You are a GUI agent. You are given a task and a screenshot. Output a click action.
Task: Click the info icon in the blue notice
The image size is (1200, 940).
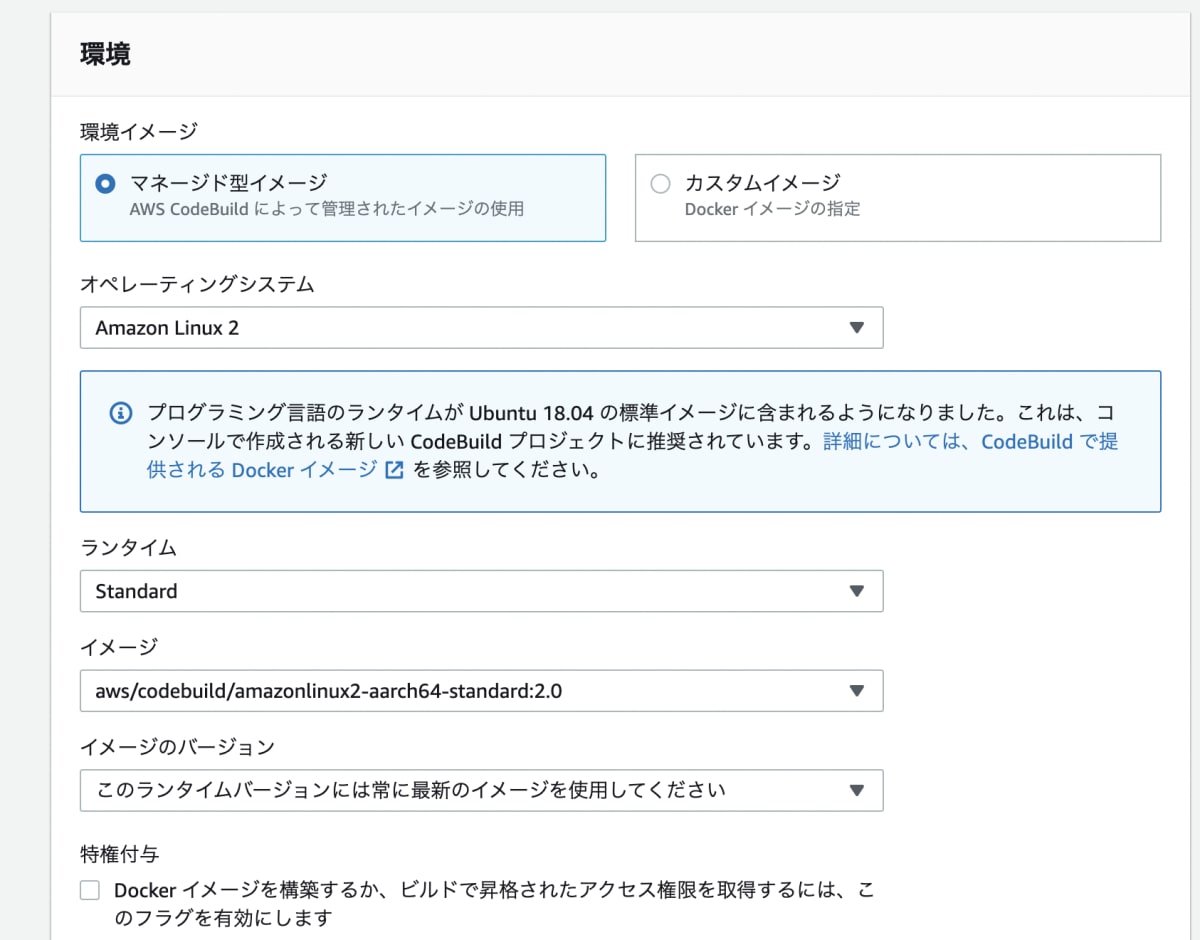pos(120,413)
